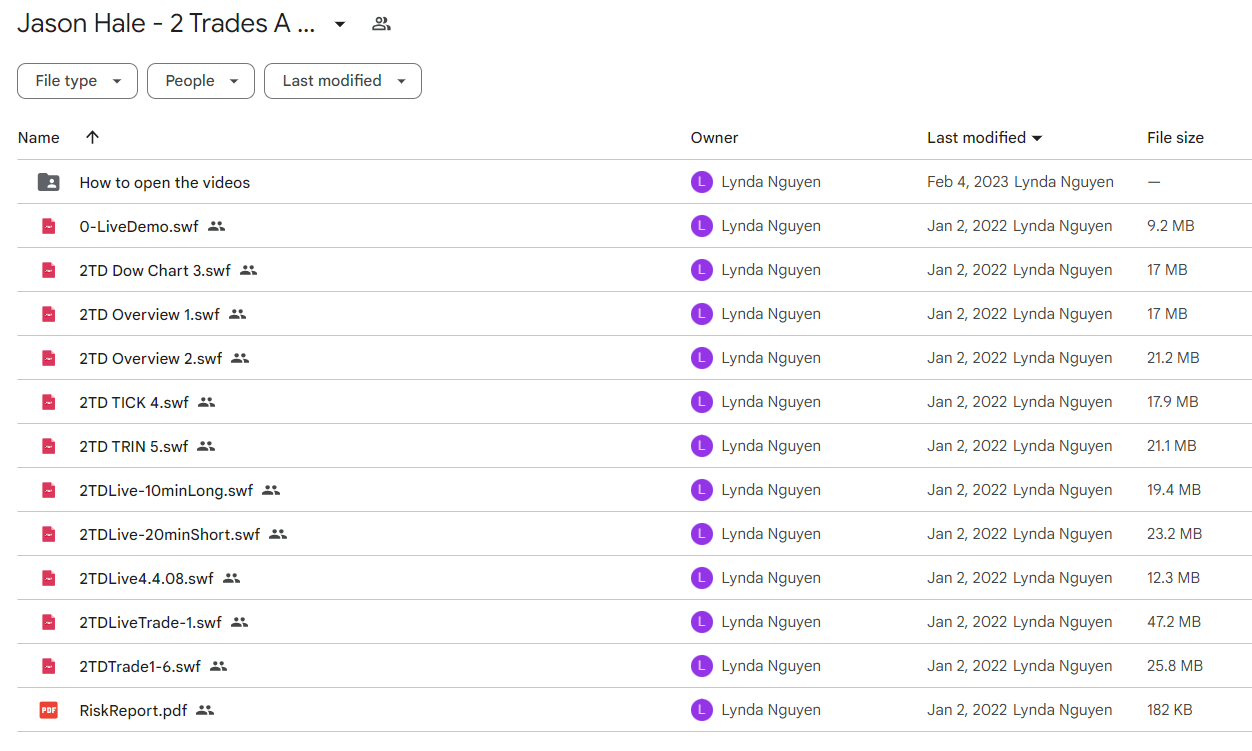The width and height of the screenshot is (1252, 751).
Task: Click file icon of 0-LiveDemo.swf
Action: (x=48, y=226)
